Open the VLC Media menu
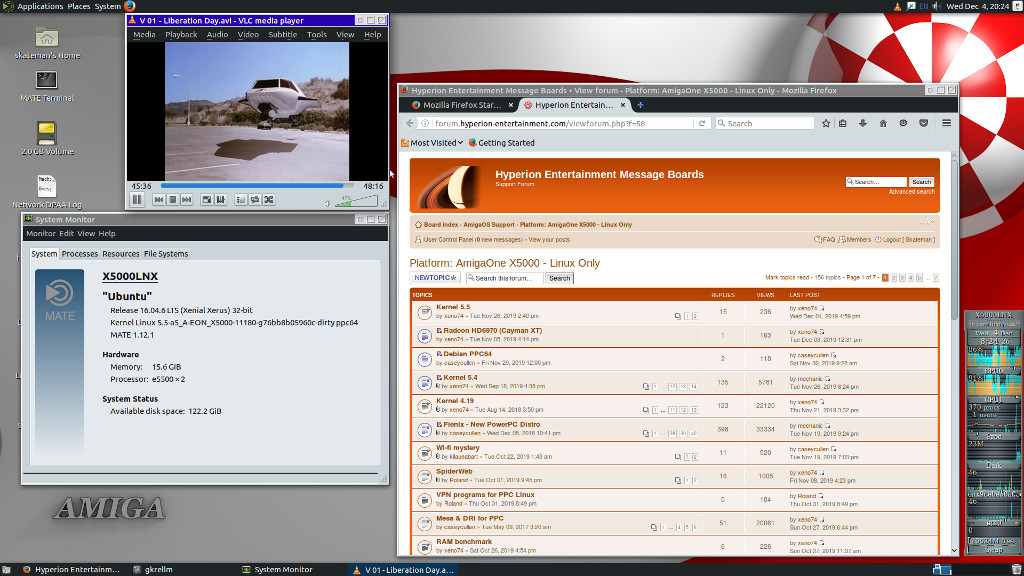Screen dimensions: 1024x576 click(x=144, y=35)
